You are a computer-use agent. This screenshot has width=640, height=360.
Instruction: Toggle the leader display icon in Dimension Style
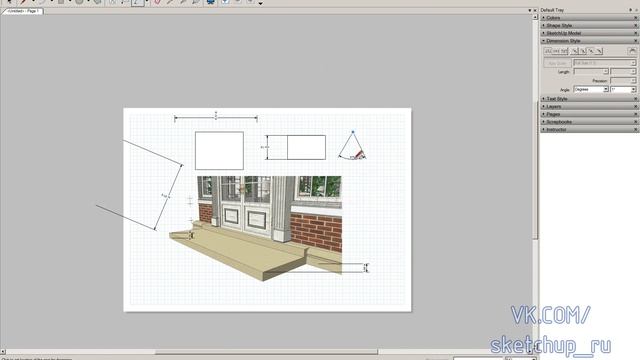(632, 51)
